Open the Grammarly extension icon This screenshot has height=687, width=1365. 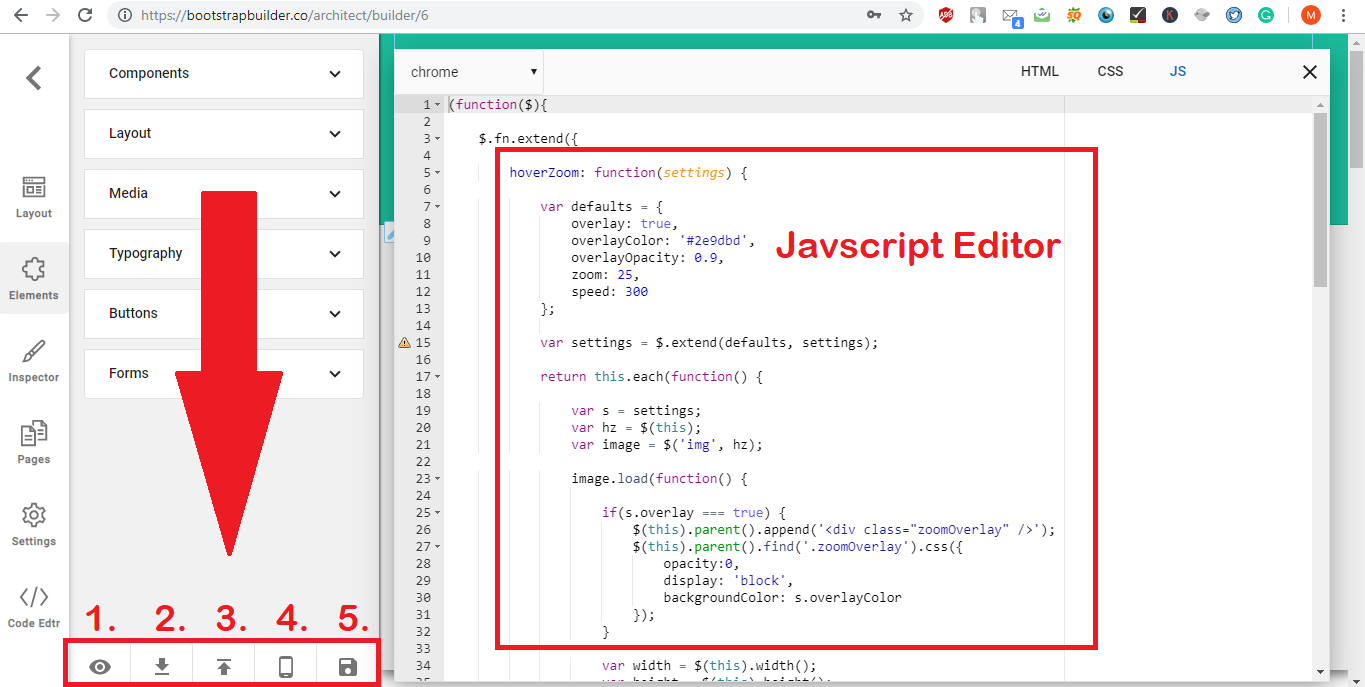click(x=1266, y=15)
